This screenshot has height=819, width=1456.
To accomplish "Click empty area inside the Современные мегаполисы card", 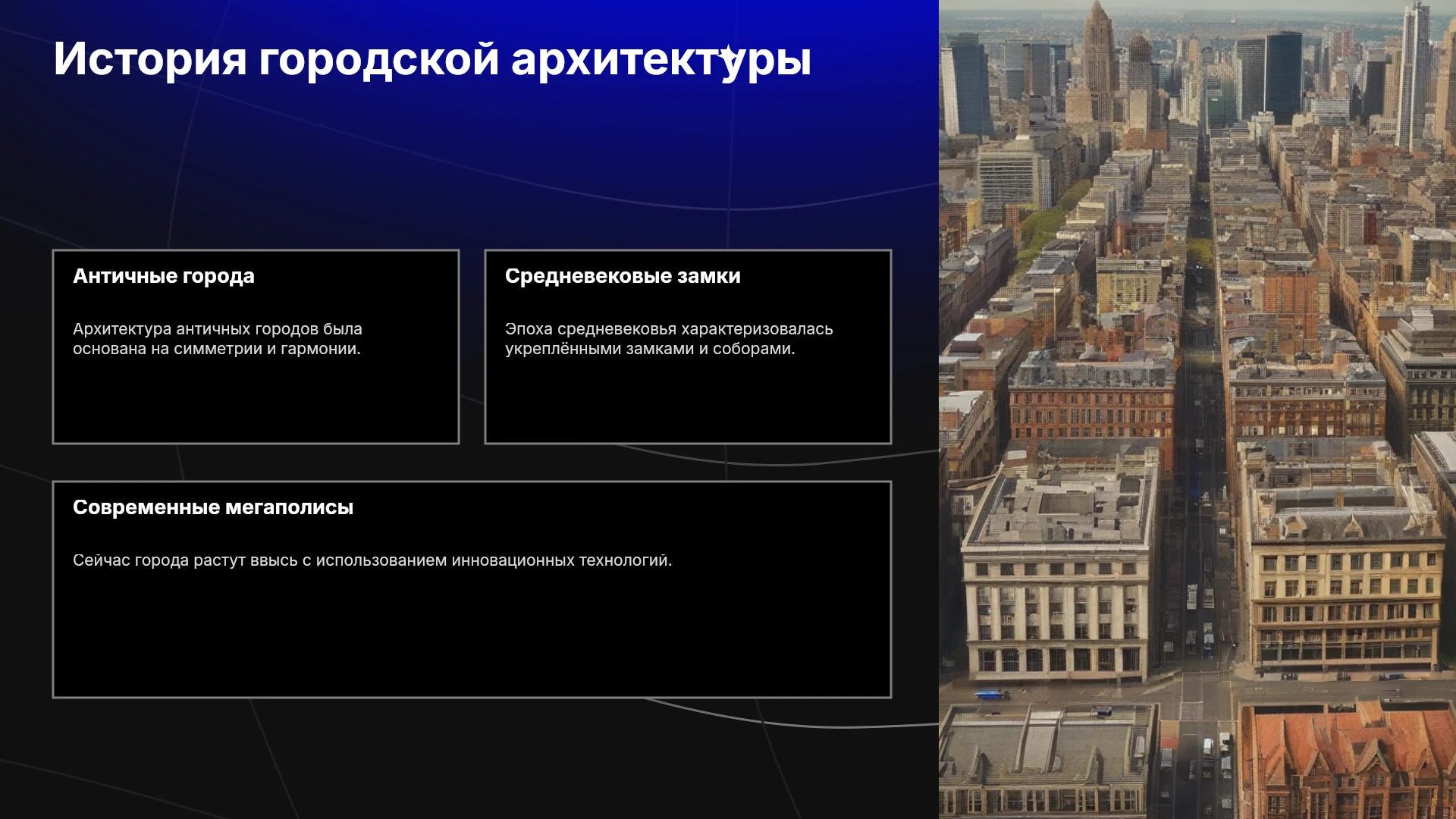I will coord(472,637).
